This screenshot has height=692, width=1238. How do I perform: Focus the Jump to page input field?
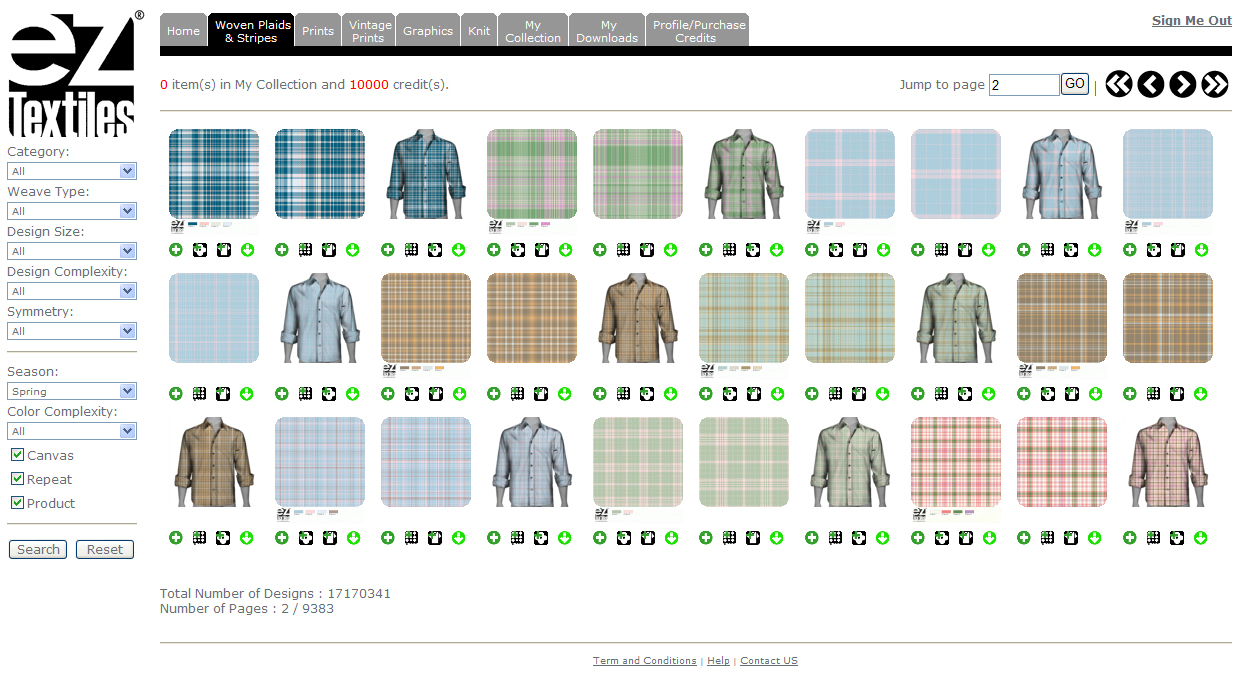tap(1024, 85)
